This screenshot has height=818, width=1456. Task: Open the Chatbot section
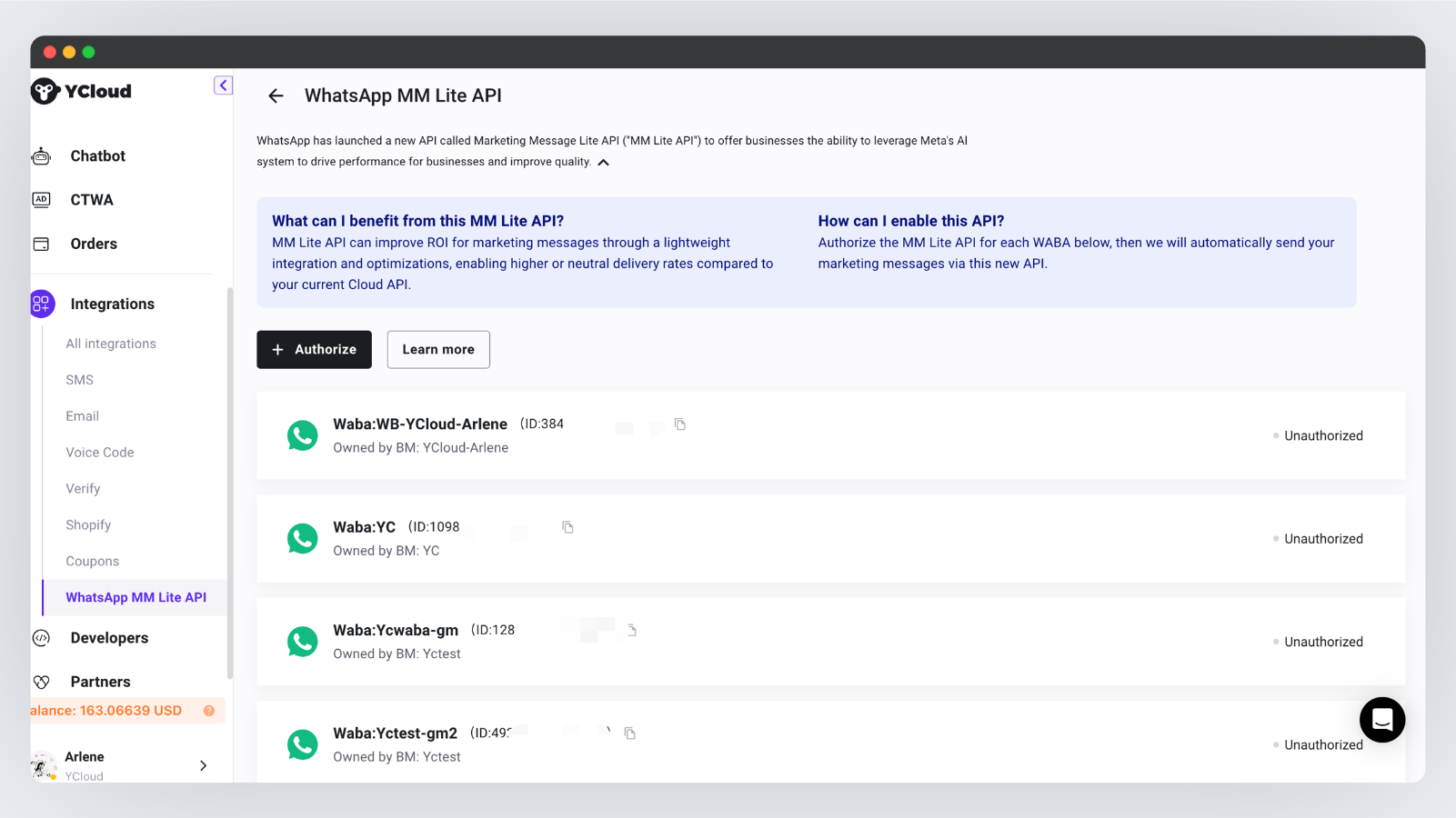click(97, 156)
